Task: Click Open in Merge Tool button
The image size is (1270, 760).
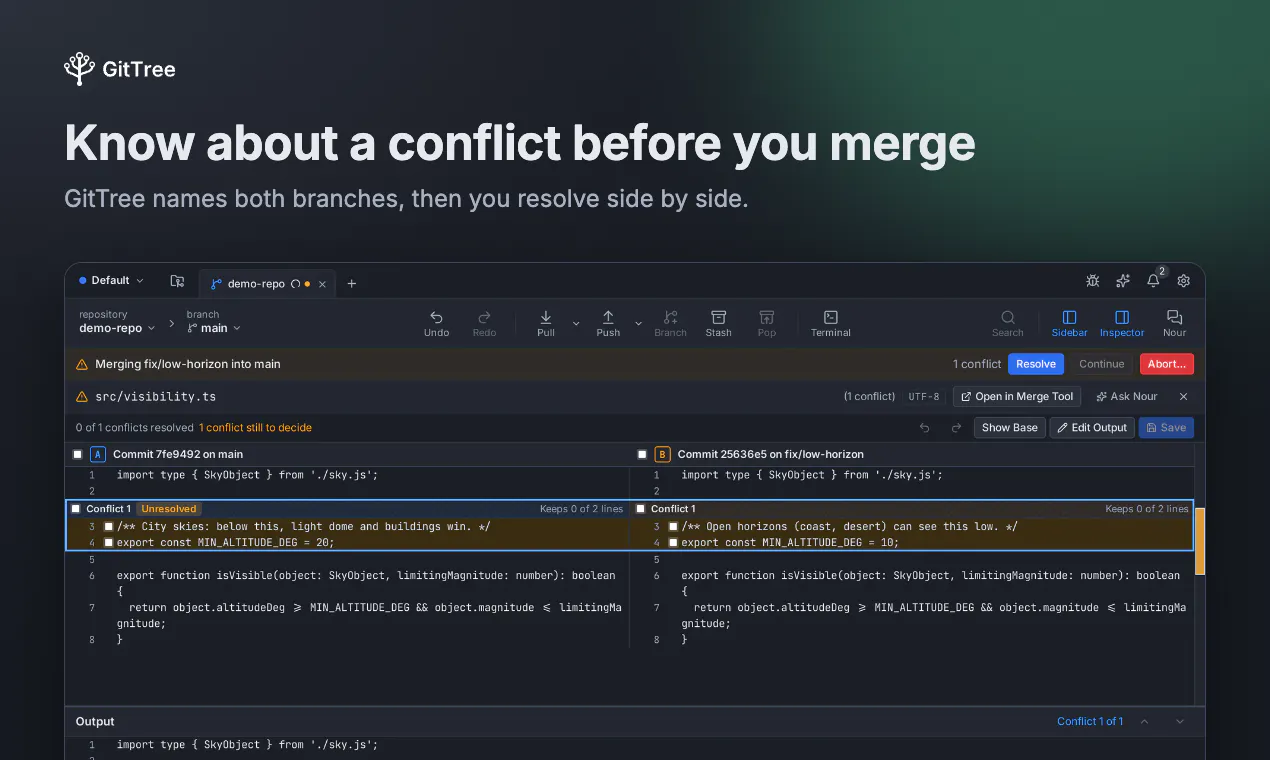Action: 1017,397
